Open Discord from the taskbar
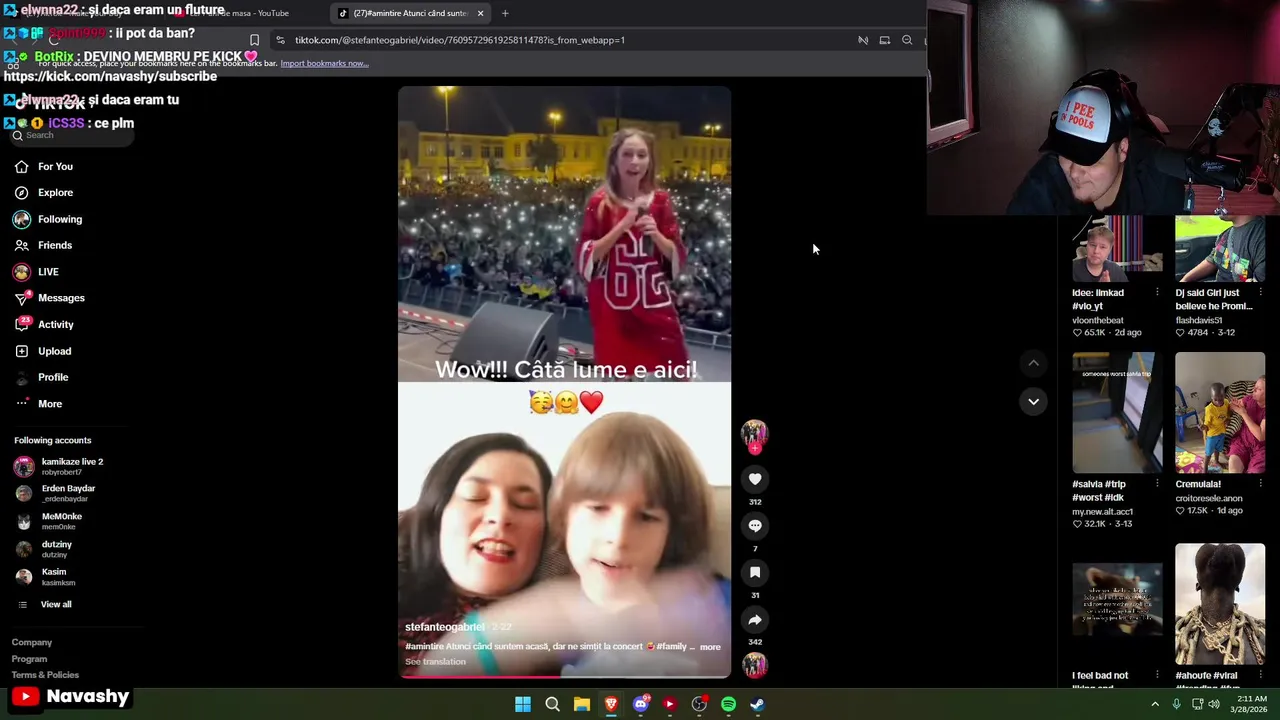The image size is (1280, 720). 641,704
